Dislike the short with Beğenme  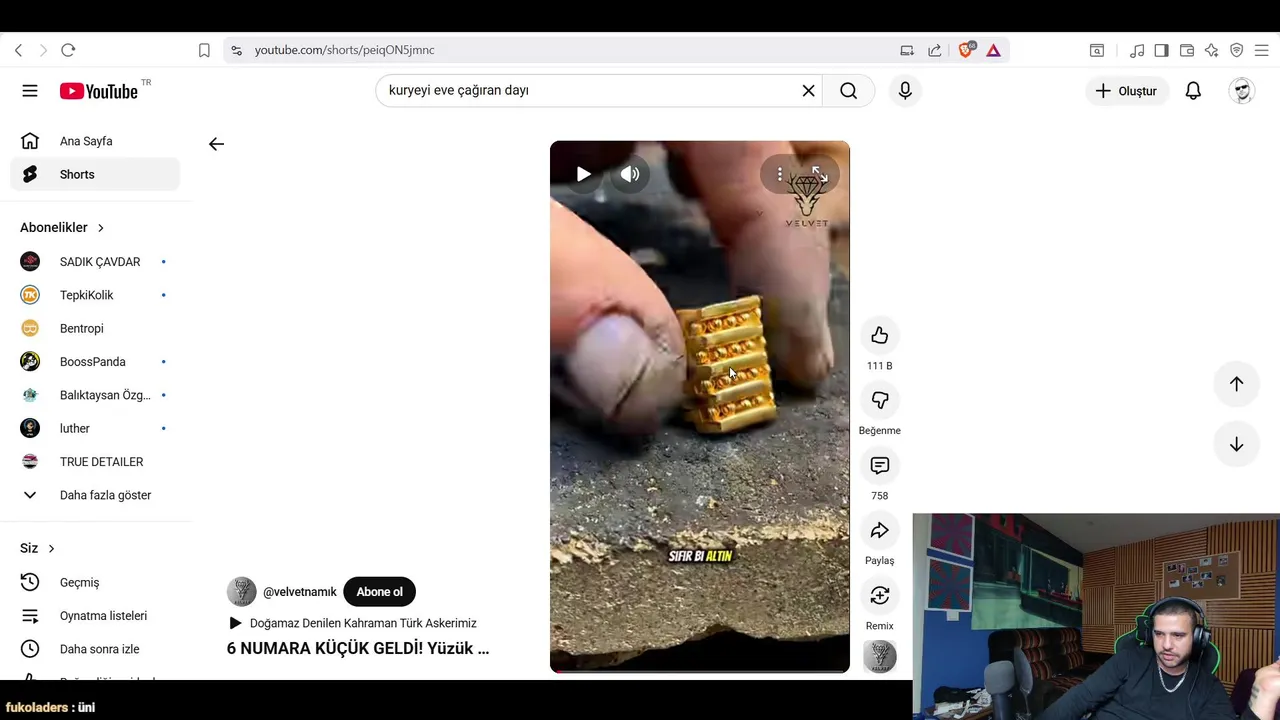click(880, 400)
